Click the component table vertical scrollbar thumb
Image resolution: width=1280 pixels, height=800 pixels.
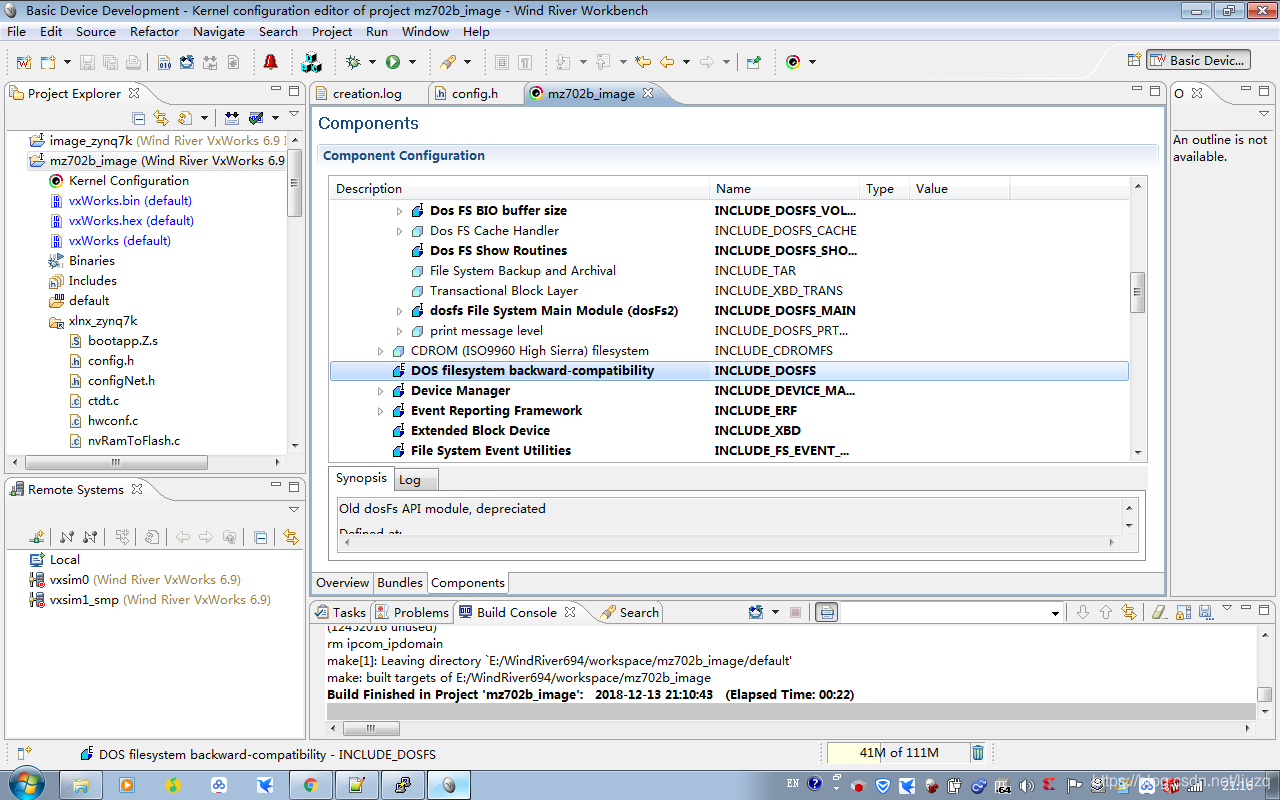click(1136, 293)
